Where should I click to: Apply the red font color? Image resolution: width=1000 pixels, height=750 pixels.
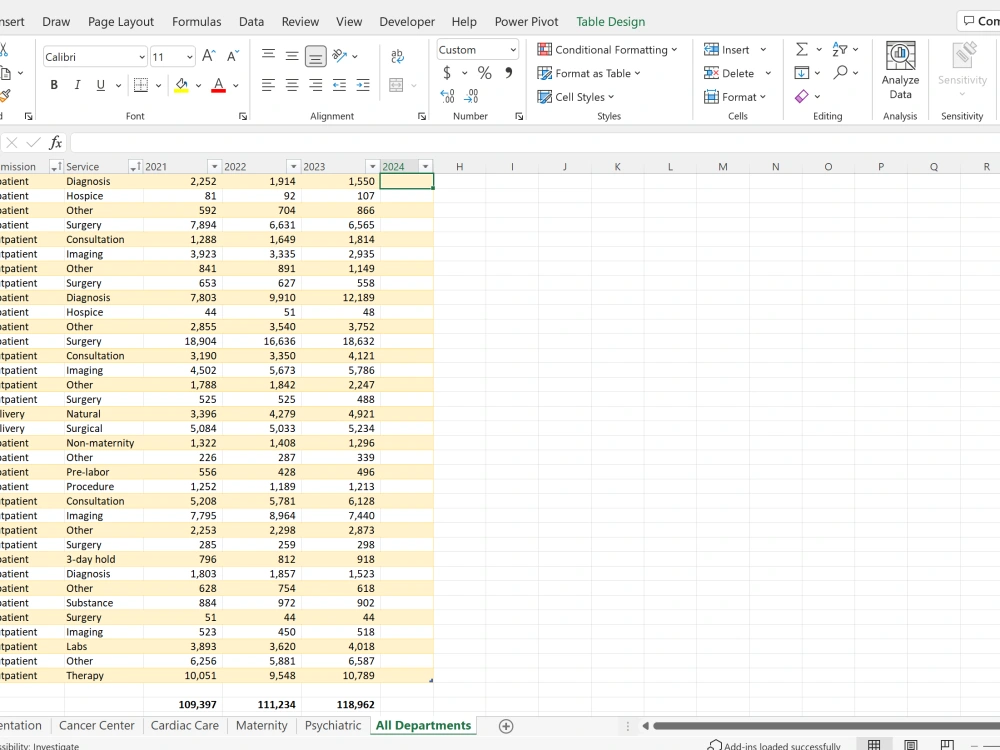point(218,85)
